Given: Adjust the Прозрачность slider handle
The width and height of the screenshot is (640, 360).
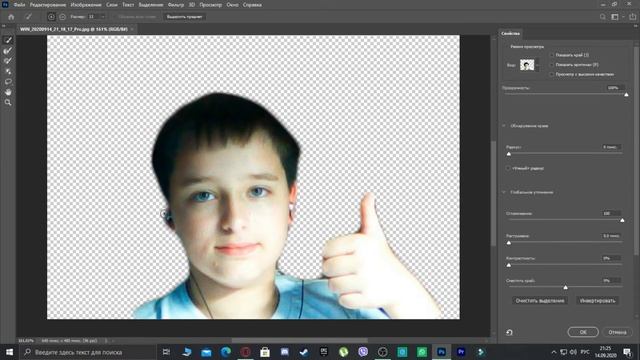Looking at the screenshot, I should [626, 95].
